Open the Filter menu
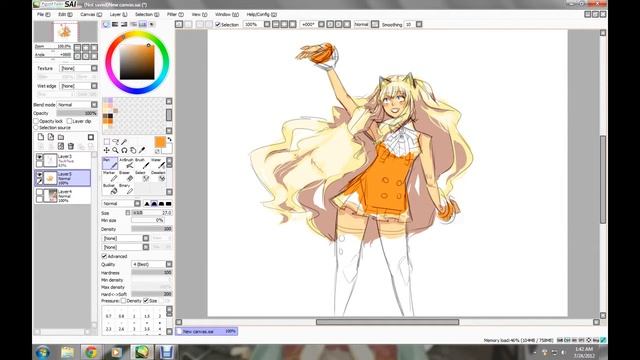640x360 pixels. click(175, 14)
